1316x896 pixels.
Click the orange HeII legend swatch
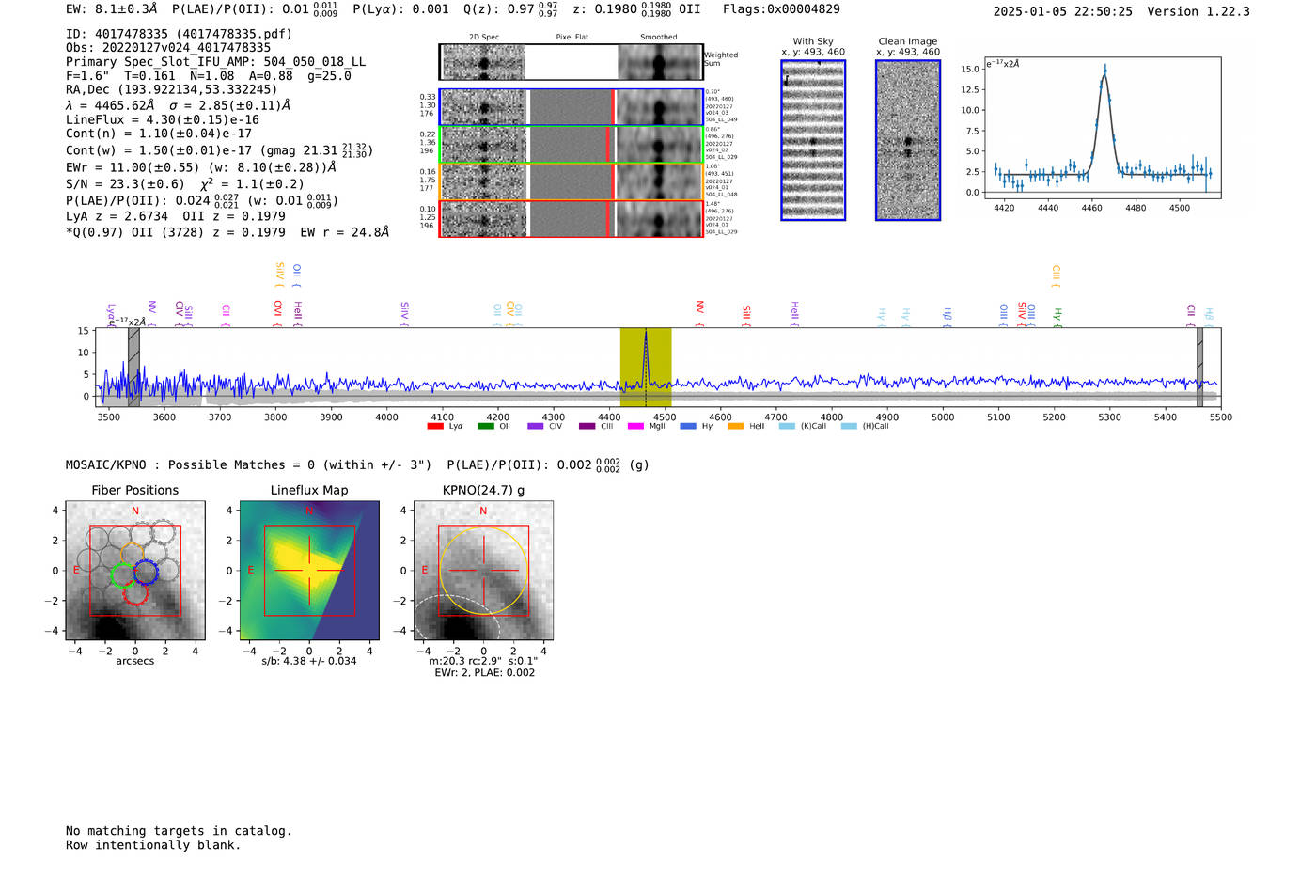735,426
